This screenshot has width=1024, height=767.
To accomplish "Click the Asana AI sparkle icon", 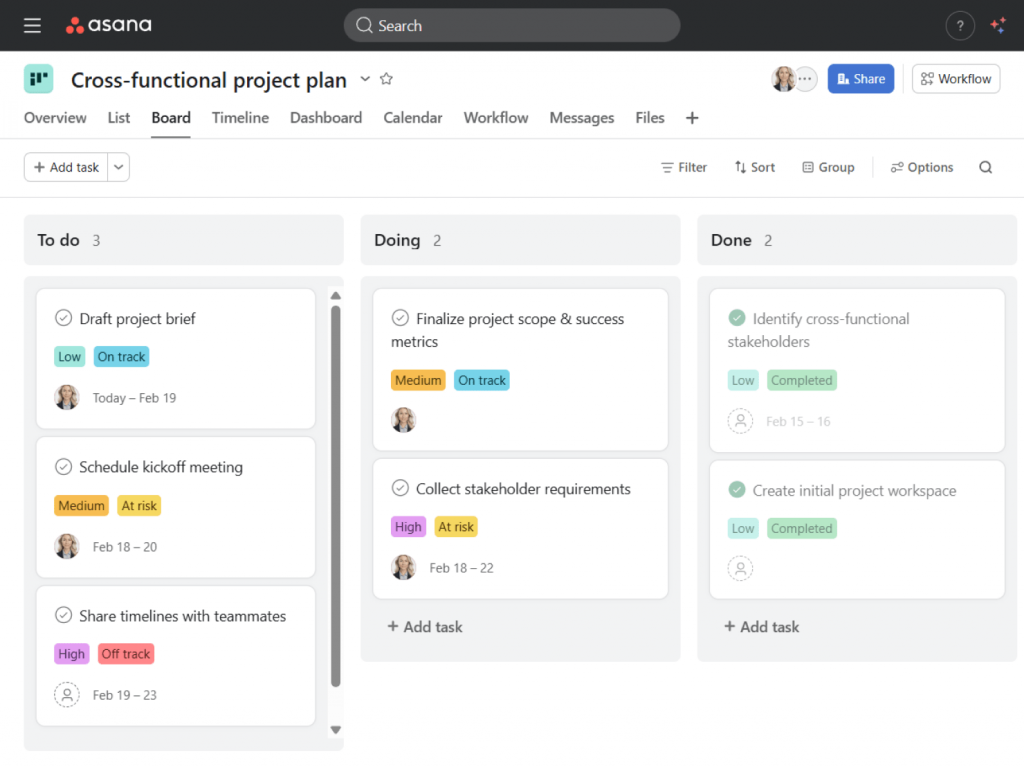I will 997,26.
